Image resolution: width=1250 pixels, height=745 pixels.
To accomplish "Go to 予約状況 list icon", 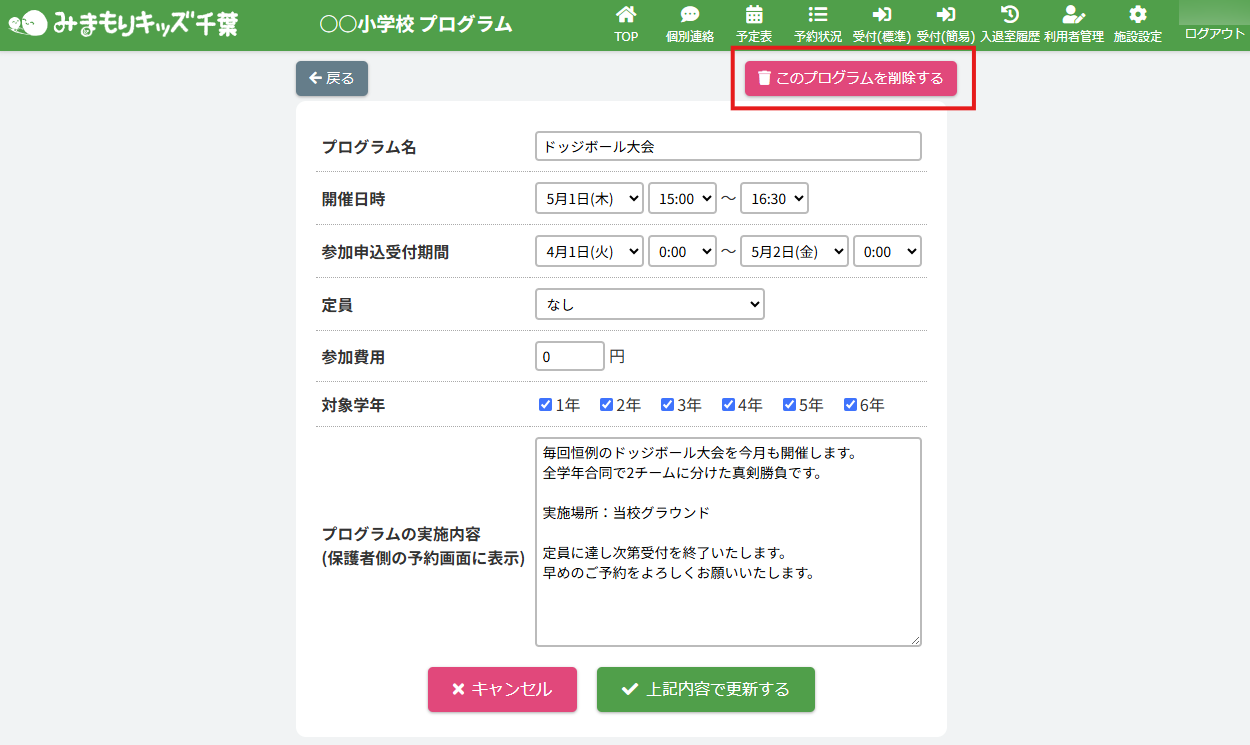I will pyautogui.click(x=817, y=15).
